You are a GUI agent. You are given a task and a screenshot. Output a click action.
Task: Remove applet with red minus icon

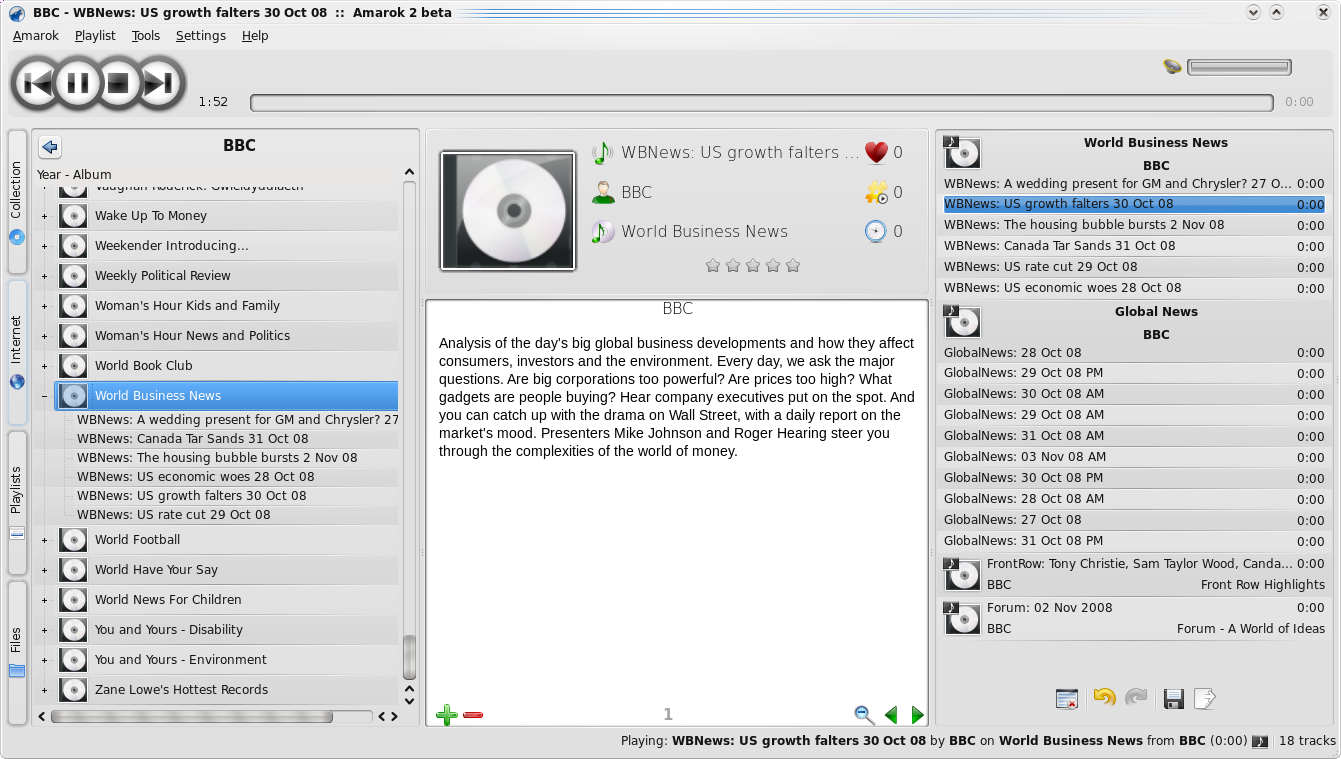tap(474, 715)
